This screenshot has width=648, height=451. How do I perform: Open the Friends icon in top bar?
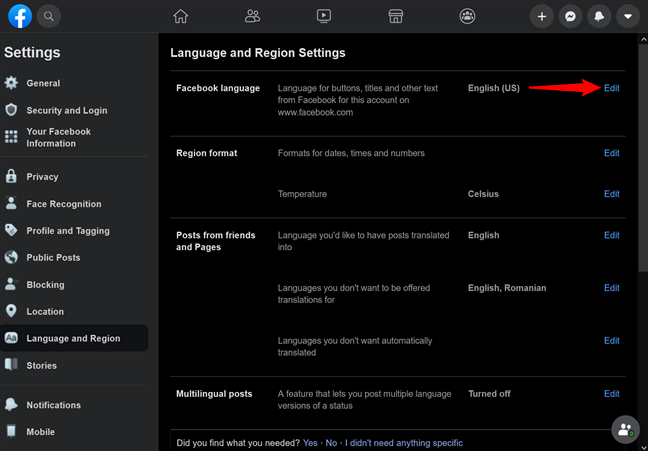click(252, 16)
